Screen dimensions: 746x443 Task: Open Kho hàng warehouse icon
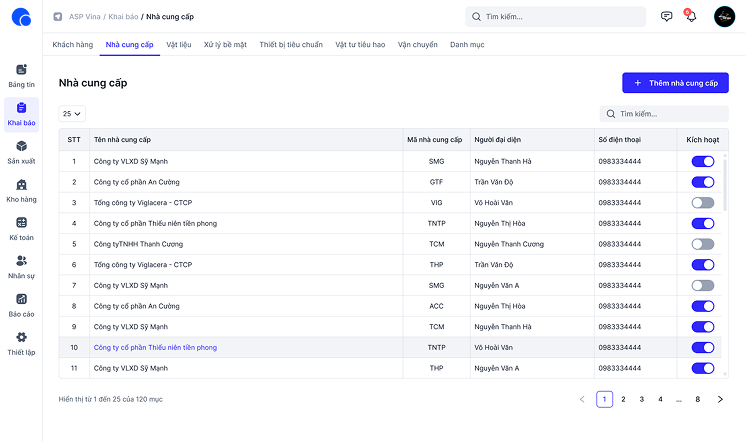point(21,190)
